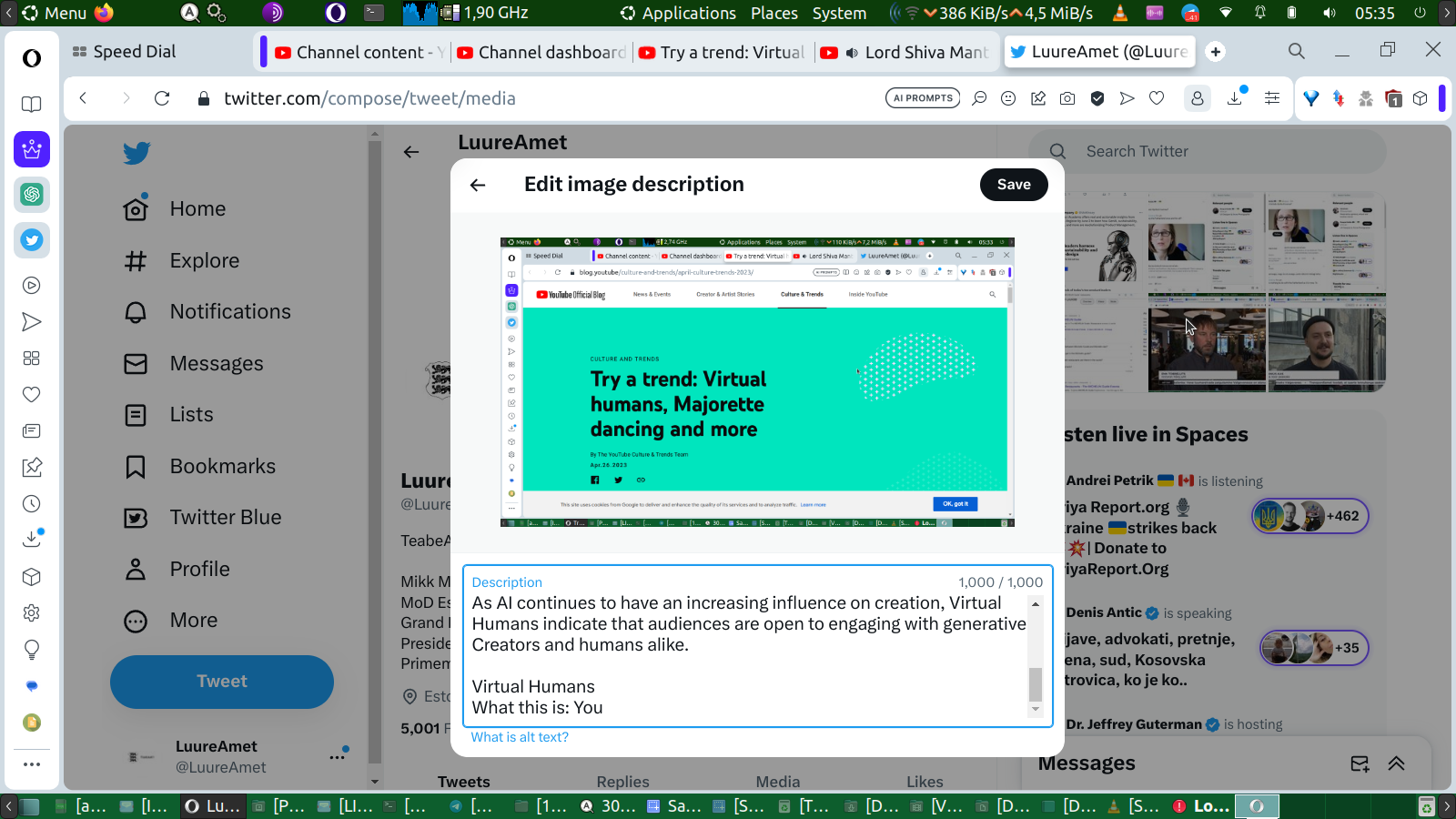
Task: Open Settings gear in Opera sidebar
Action: pyautogui.click(x=32, y=613)
